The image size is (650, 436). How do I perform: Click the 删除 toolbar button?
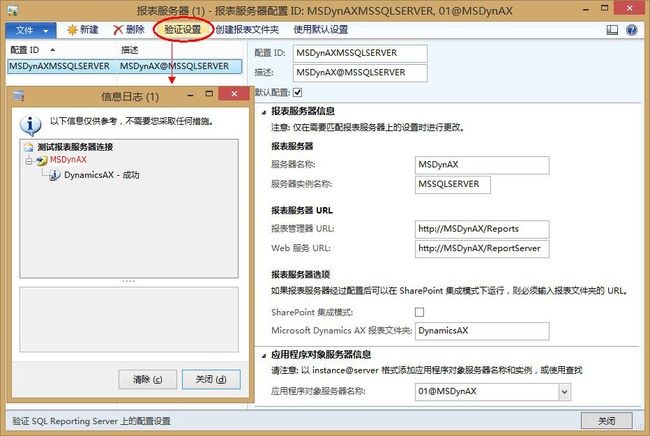(x=129, y=29)
